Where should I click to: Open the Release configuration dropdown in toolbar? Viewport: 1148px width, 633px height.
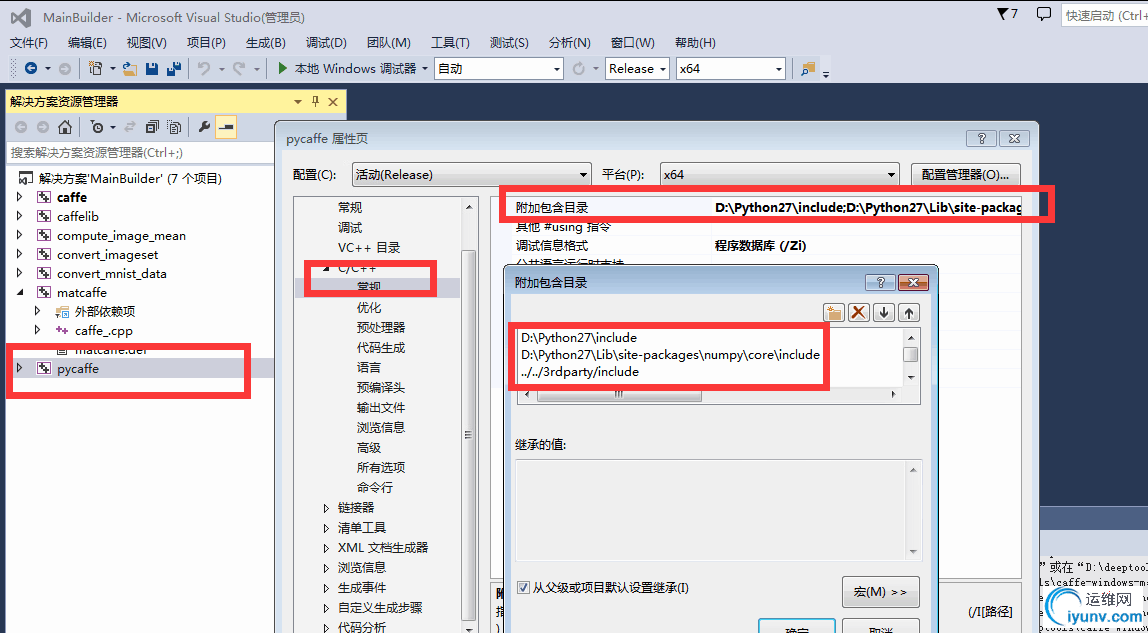(637, 69)
